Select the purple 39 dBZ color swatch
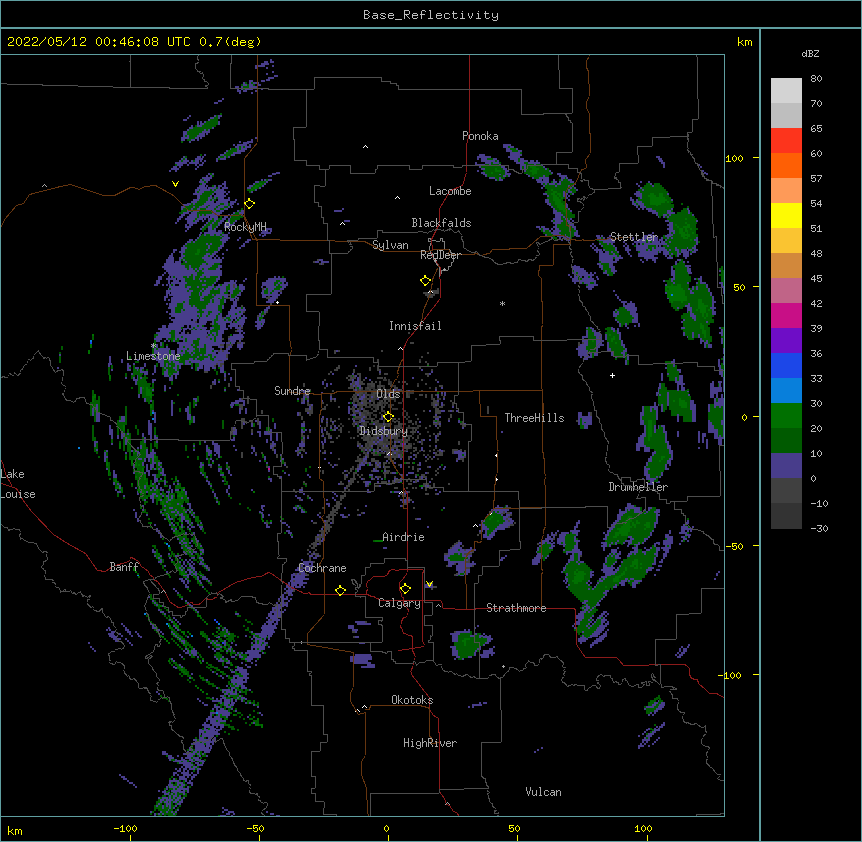 786,340
